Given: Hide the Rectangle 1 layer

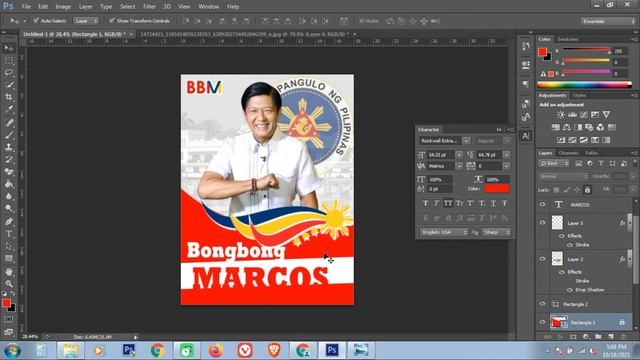Looking at the screenshot, I should [542, 322].
